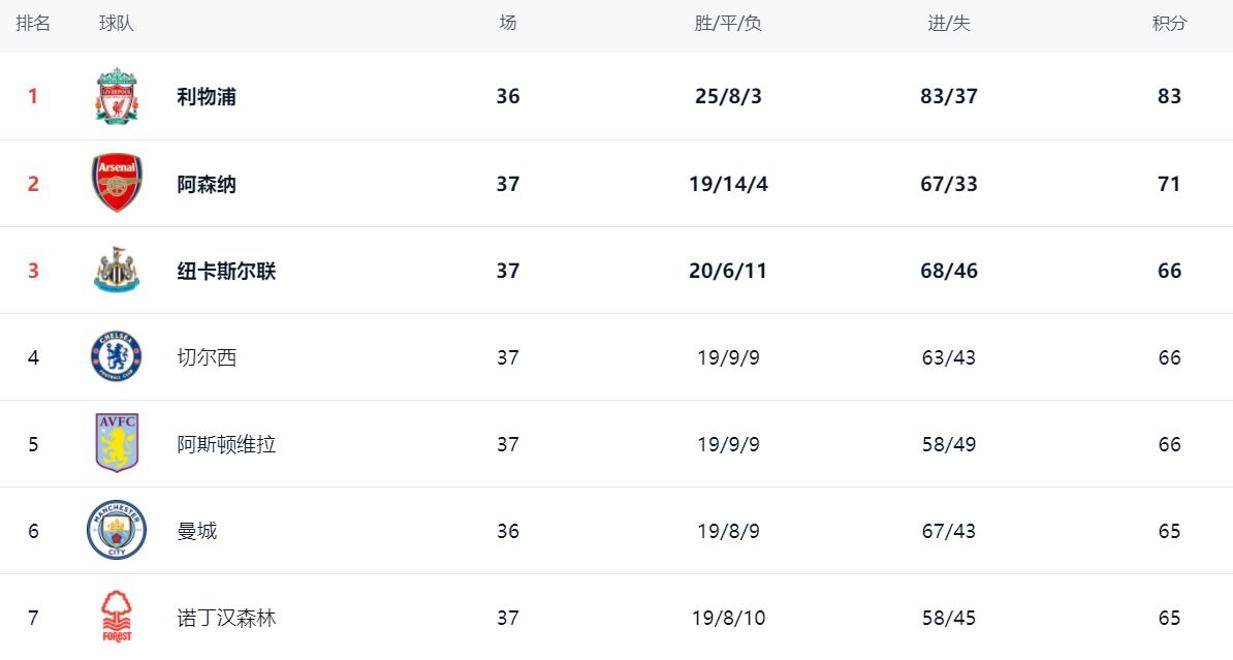Screen dimensions: 1233x660
Task: Click the Arsenal club crest
Action: pyautogui.click(x=117, y=183)
